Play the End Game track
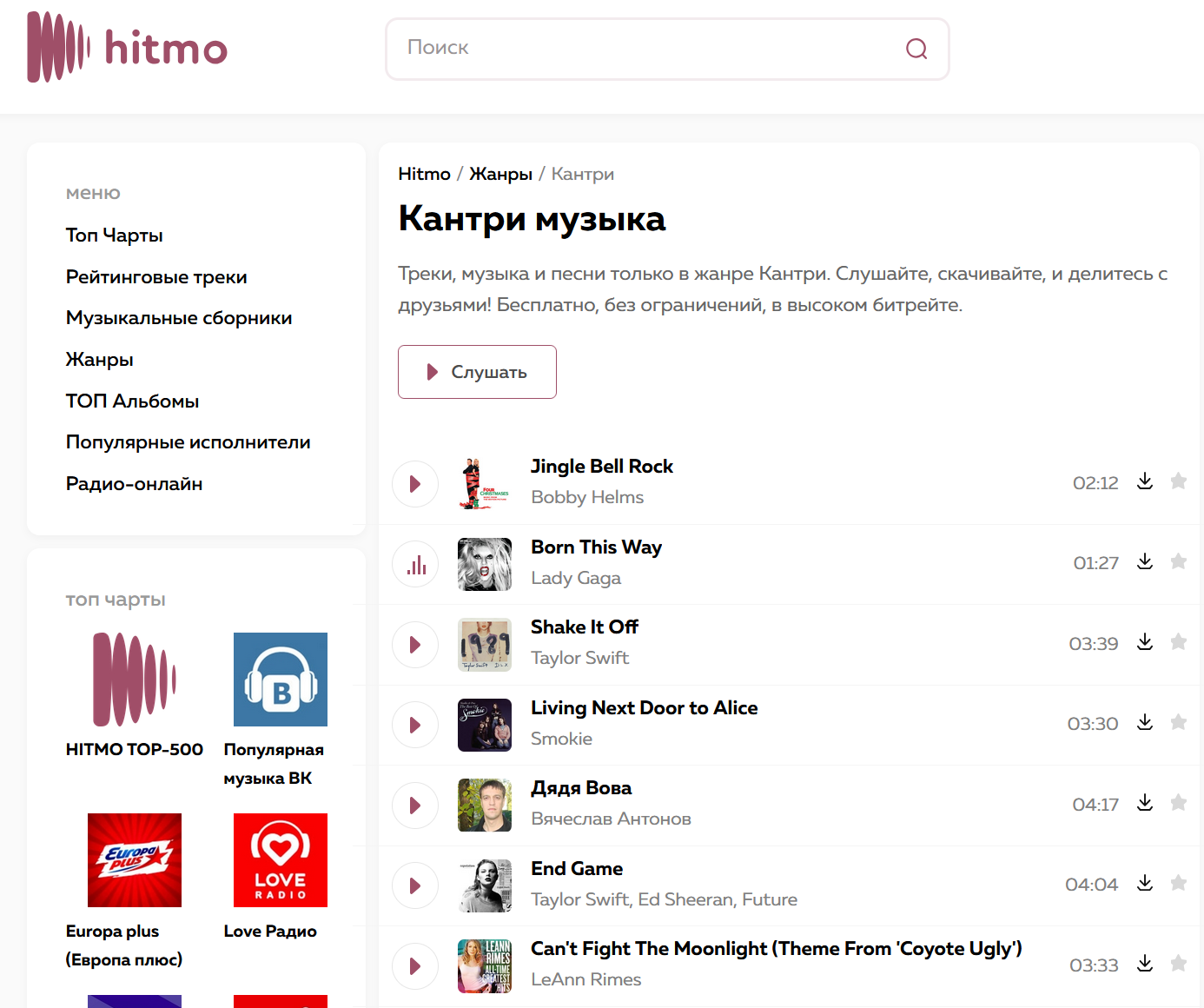Viewport: 1204px width, 1008px height. (415, 885)
